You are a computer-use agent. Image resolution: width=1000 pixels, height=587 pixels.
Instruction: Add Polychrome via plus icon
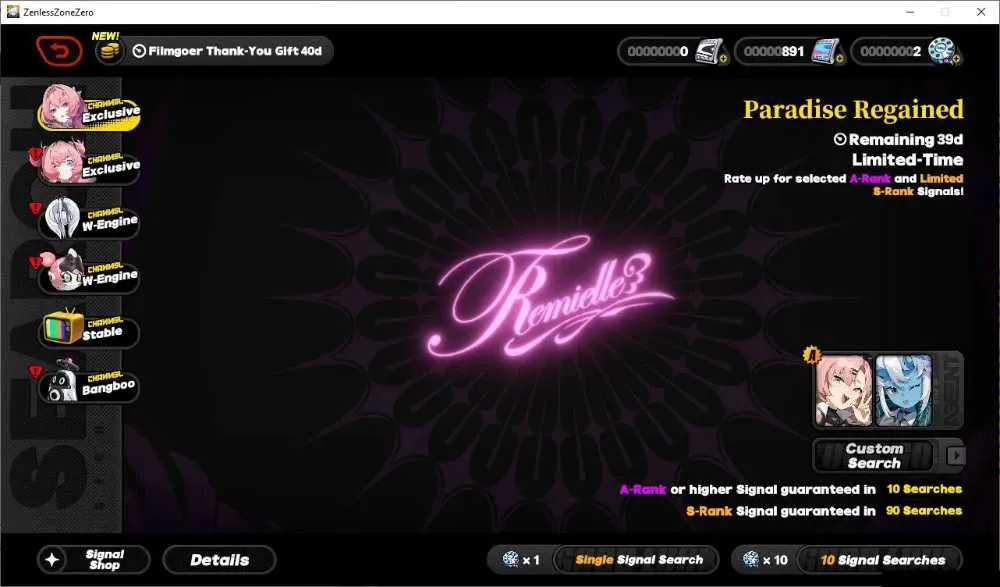956,59
